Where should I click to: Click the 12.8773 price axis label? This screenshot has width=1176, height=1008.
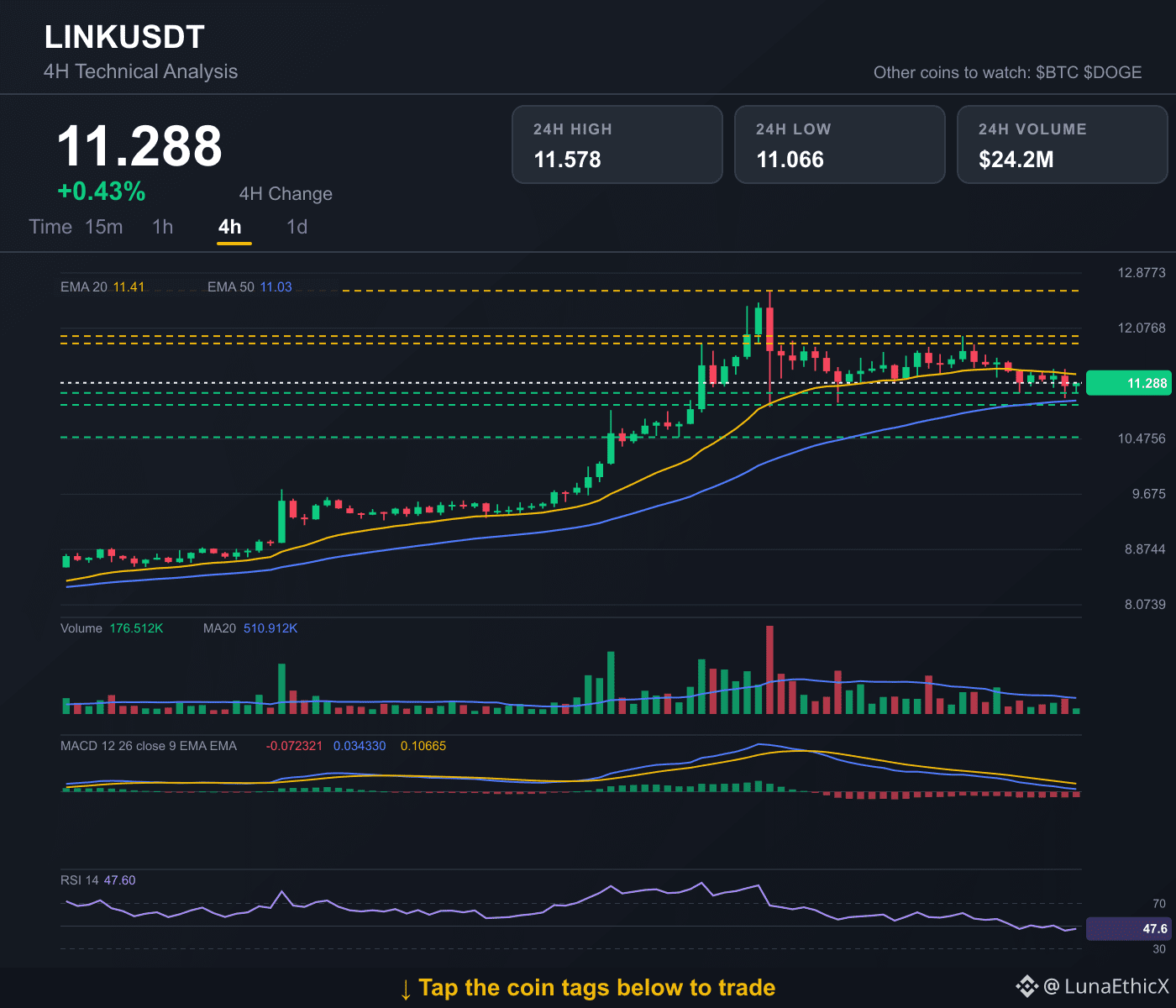[1142, 273]
